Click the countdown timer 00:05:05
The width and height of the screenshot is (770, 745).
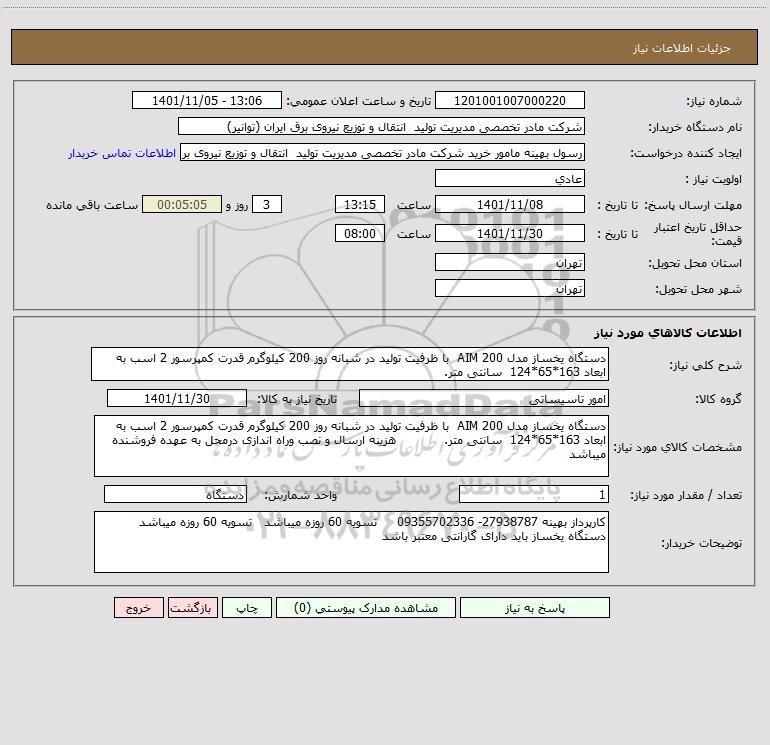(182, 204)
